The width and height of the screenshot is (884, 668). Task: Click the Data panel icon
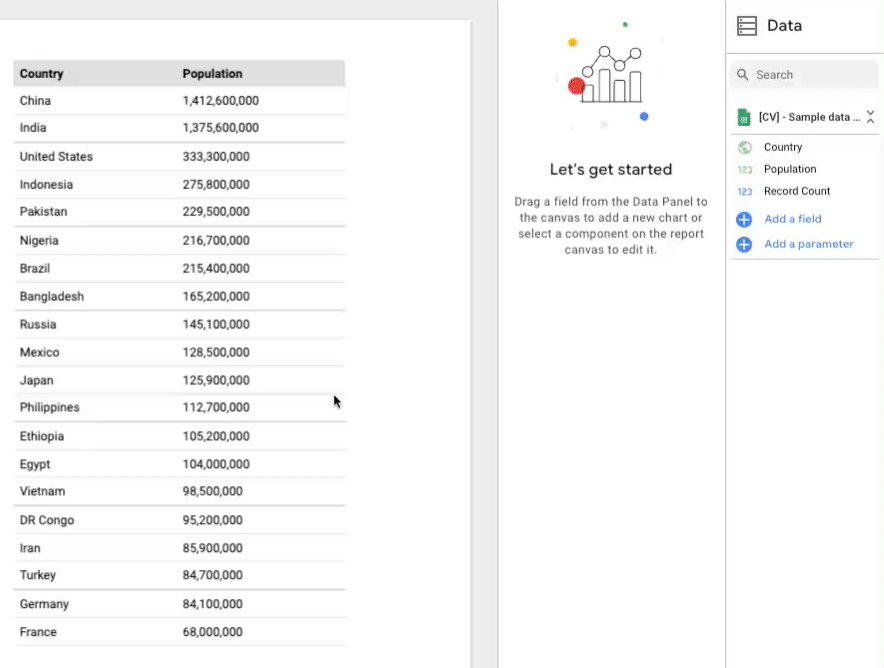coord(746,26)
